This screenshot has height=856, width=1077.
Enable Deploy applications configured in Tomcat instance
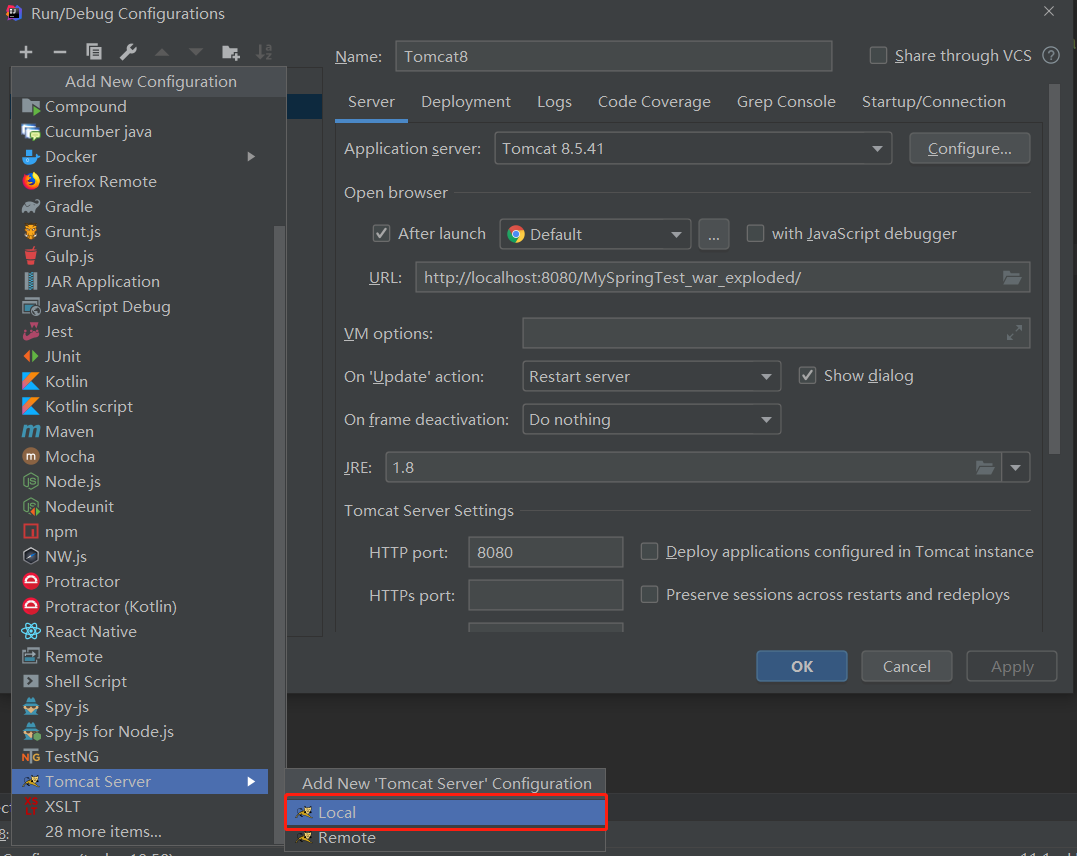click(x=649, y=552)
